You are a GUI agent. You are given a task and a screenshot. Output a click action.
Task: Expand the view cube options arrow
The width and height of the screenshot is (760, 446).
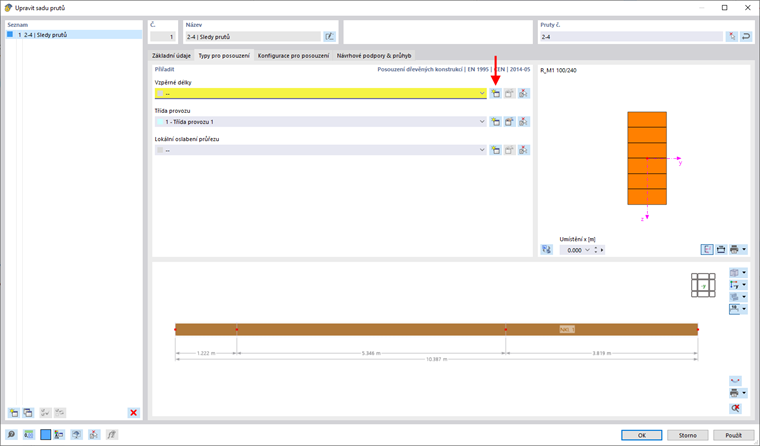pos(744,272)
